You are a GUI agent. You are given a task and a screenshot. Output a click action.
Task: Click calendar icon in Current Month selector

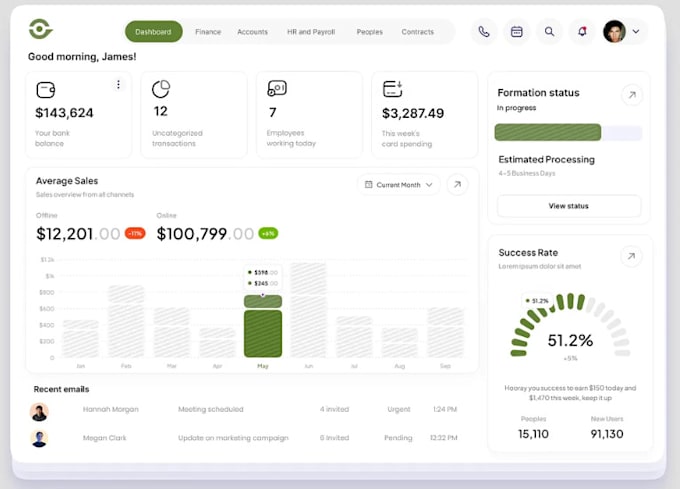(x=369, y=185)
